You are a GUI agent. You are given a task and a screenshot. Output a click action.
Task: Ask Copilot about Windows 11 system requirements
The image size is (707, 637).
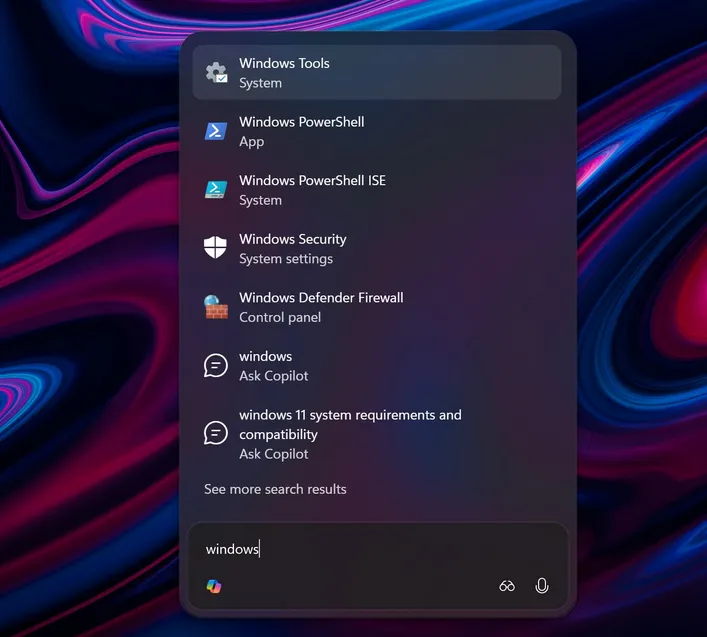point(377,434)
